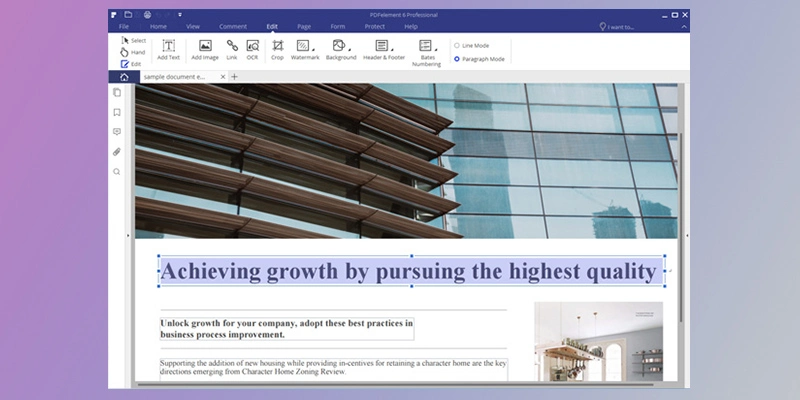Screen dimensions: 800x400
Task: Show the comments side panel
Action: (117, 132)
